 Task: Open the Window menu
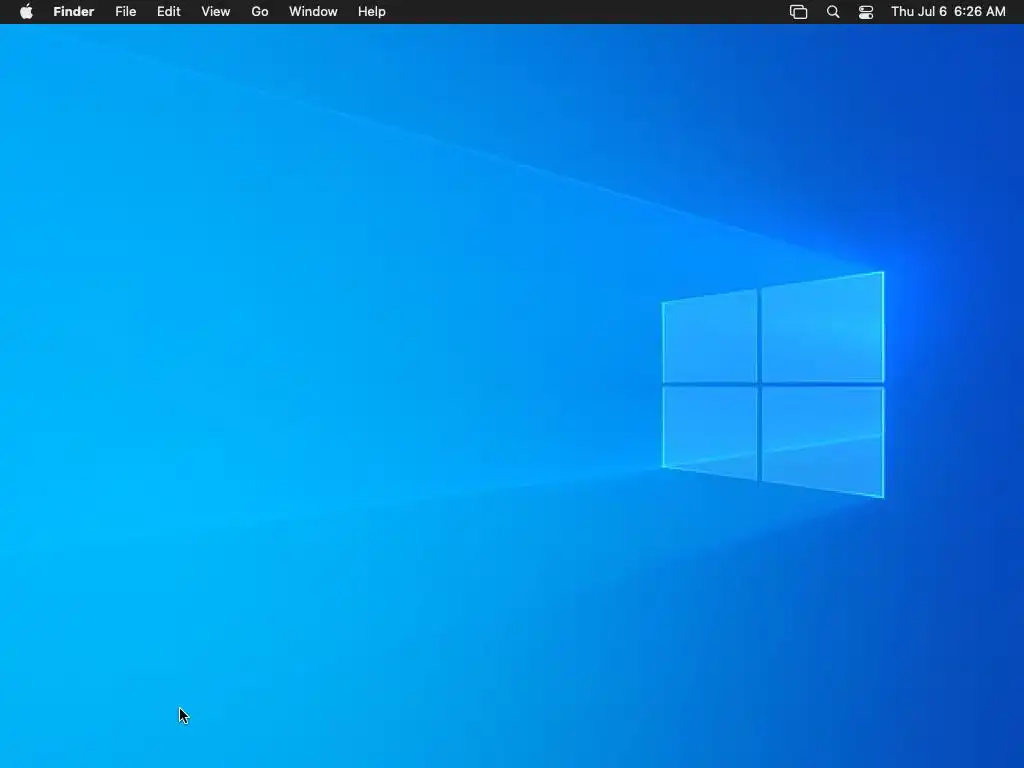[313, 12]
